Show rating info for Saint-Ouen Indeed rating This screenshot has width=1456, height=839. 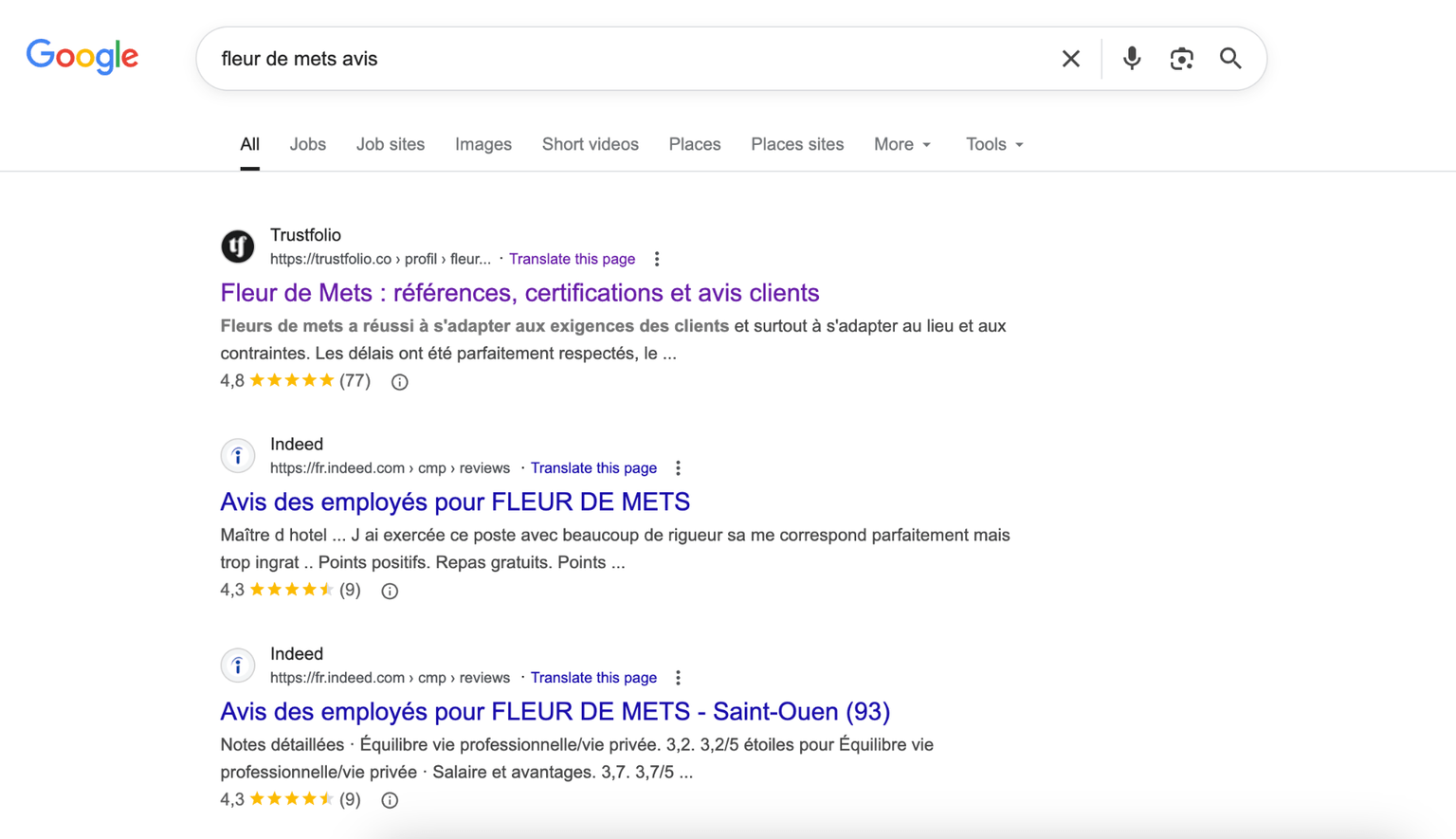390,800
